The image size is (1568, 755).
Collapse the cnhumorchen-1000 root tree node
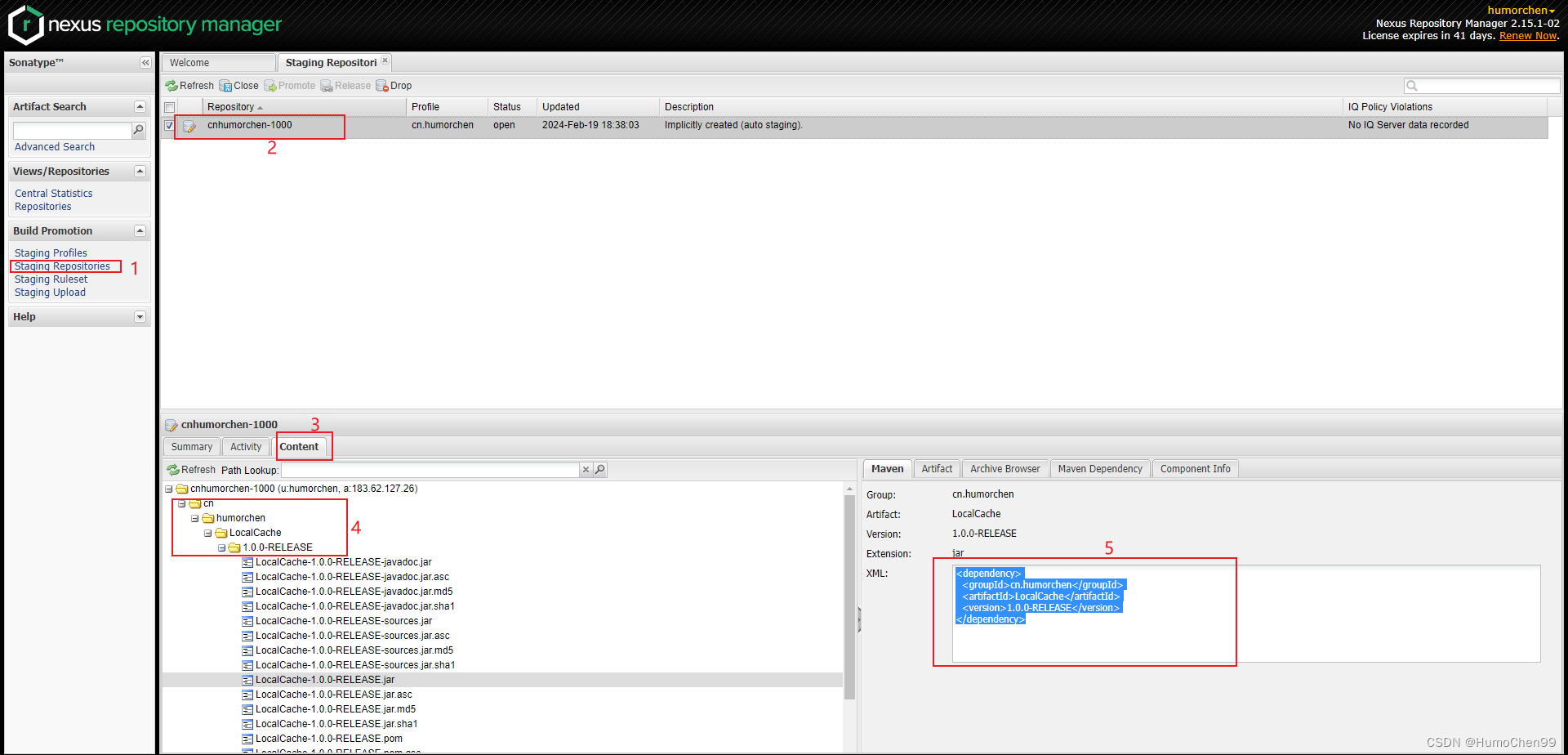click(169, 489)
